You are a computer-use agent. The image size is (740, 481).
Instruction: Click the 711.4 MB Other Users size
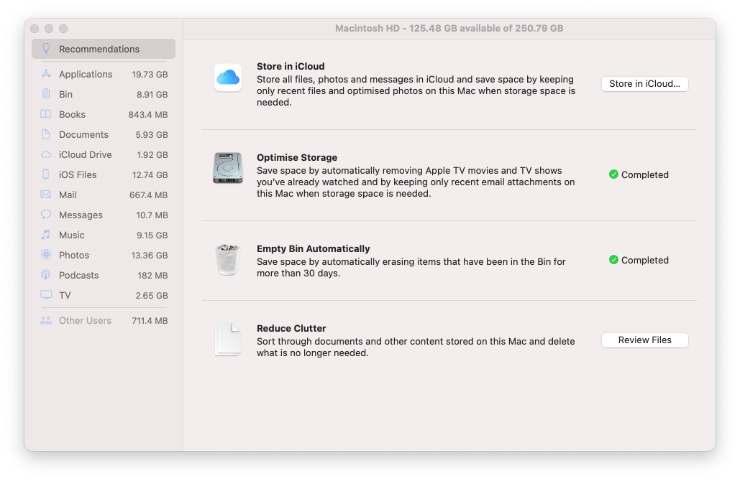coord(150,321)
